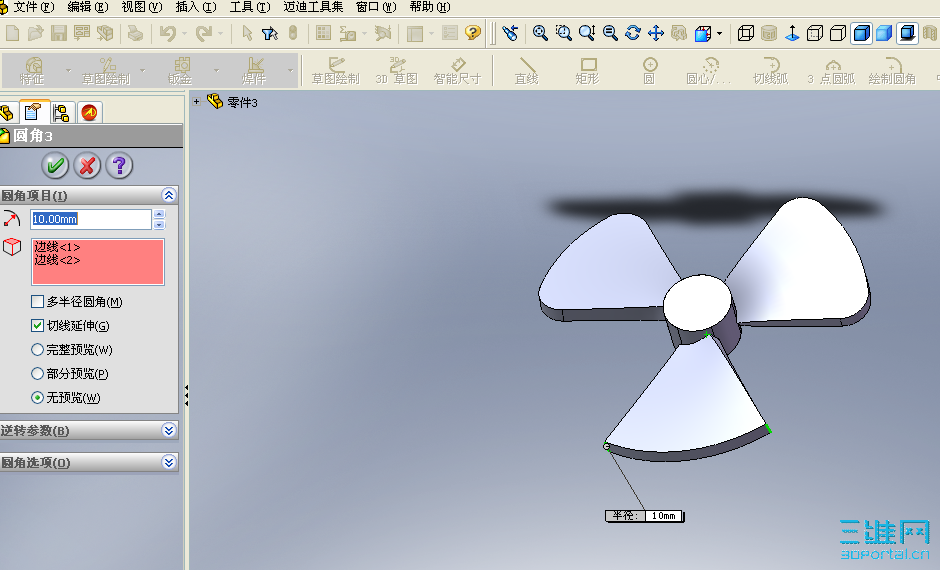Toggle the selection filter funnel icon

click(x=270, y=33)
